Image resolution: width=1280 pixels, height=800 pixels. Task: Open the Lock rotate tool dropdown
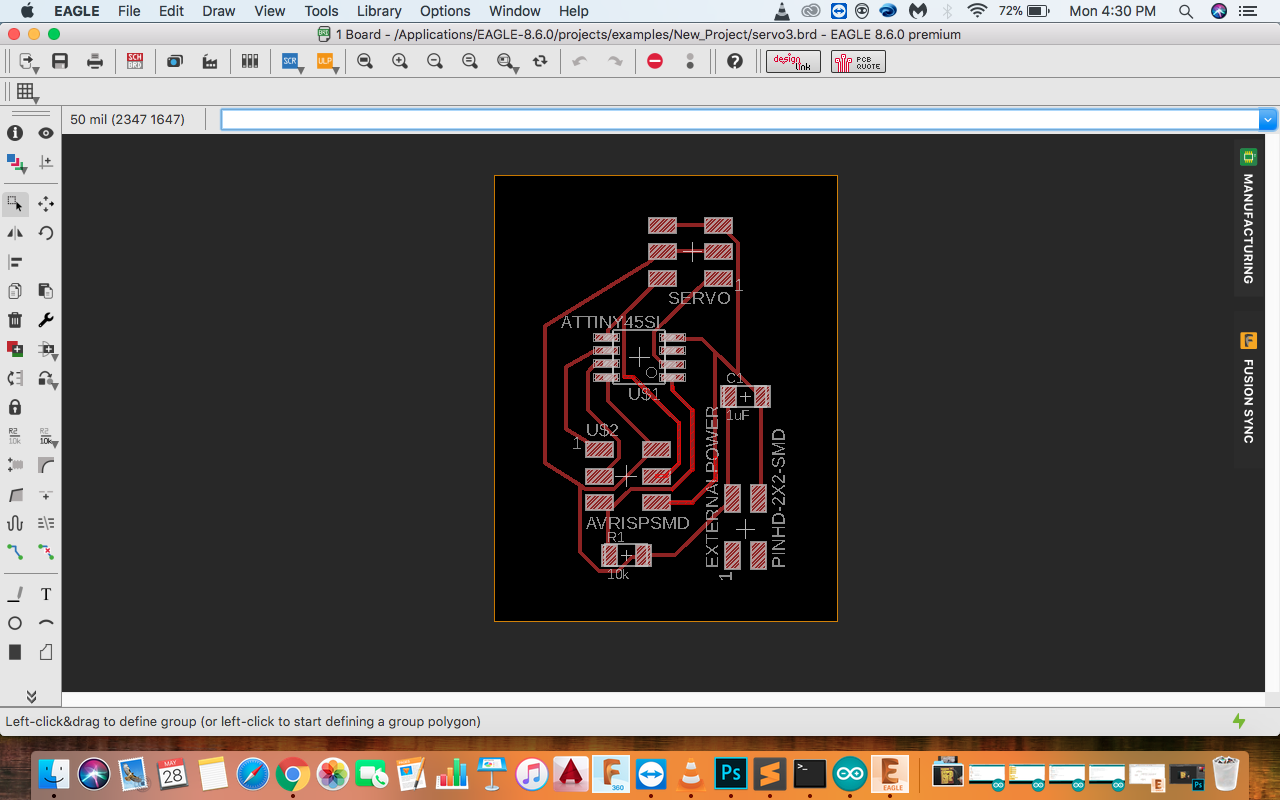click(x=47, y=379)
